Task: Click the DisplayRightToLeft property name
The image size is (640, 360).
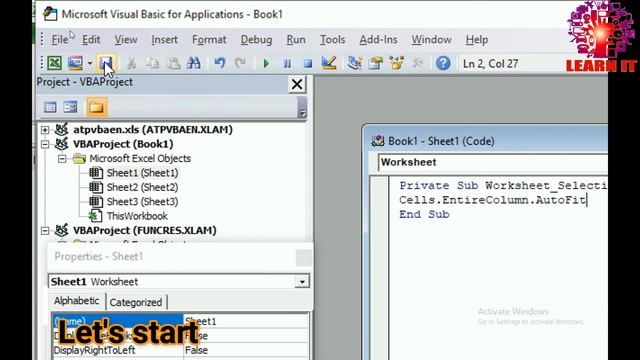Action: coord(118,350)
